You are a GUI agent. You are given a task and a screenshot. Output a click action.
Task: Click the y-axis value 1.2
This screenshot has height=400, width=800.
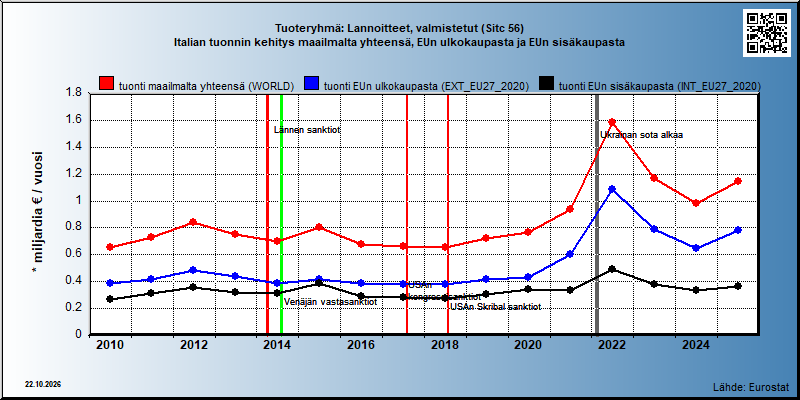74,173
